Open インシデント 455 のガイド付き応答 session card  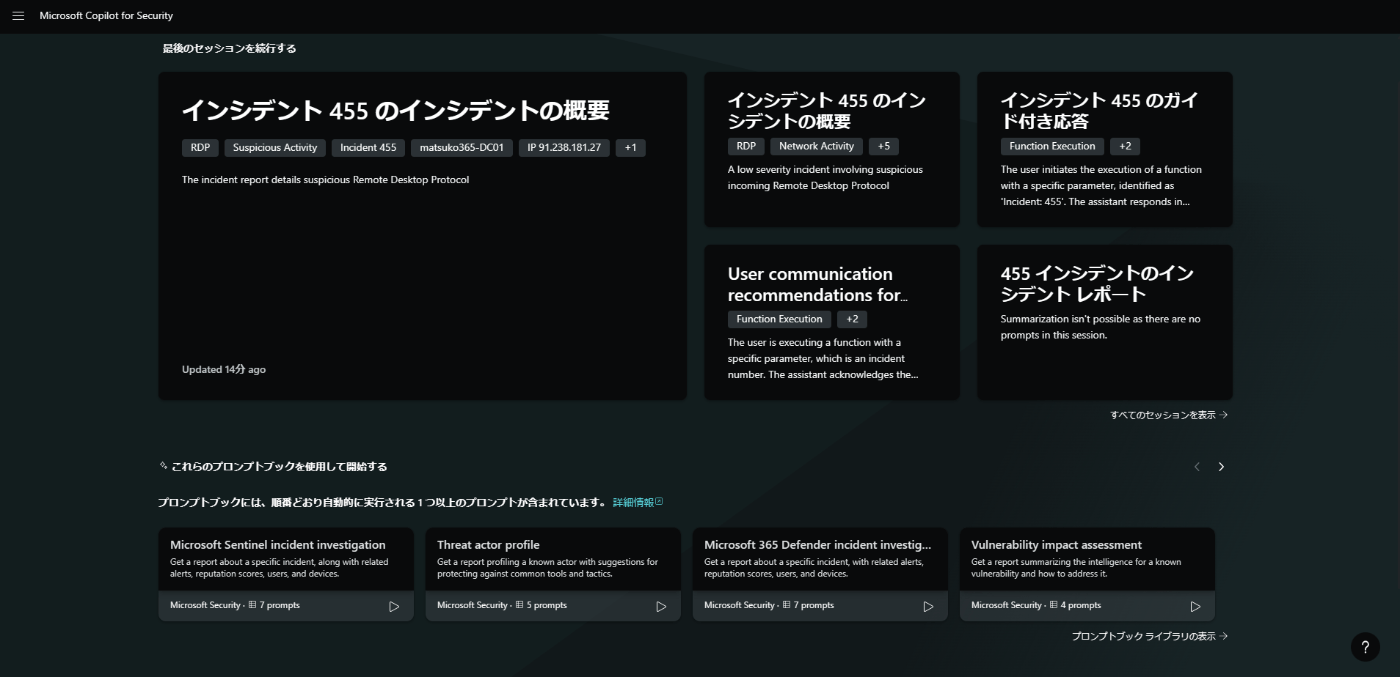1105,150
